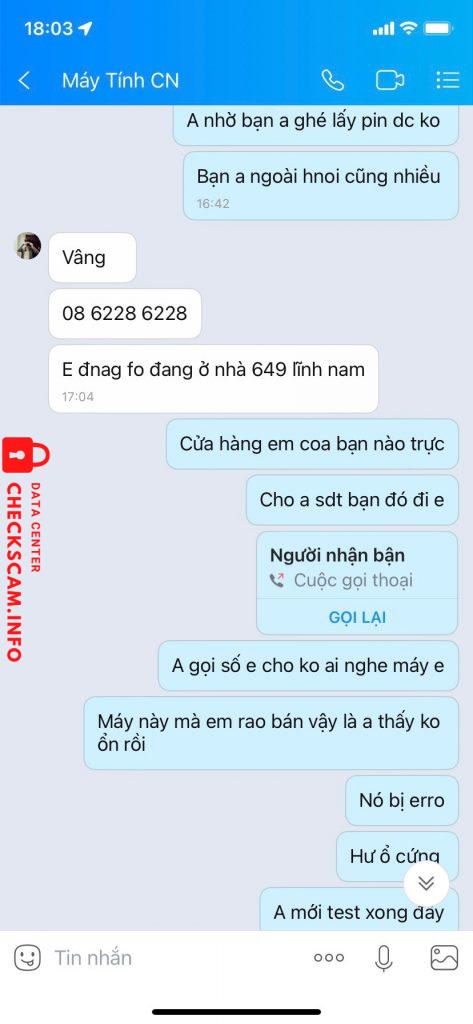Tap the "Nó bị erro" message
Viewport: 473px width, 1024px height.
(402, 800)
